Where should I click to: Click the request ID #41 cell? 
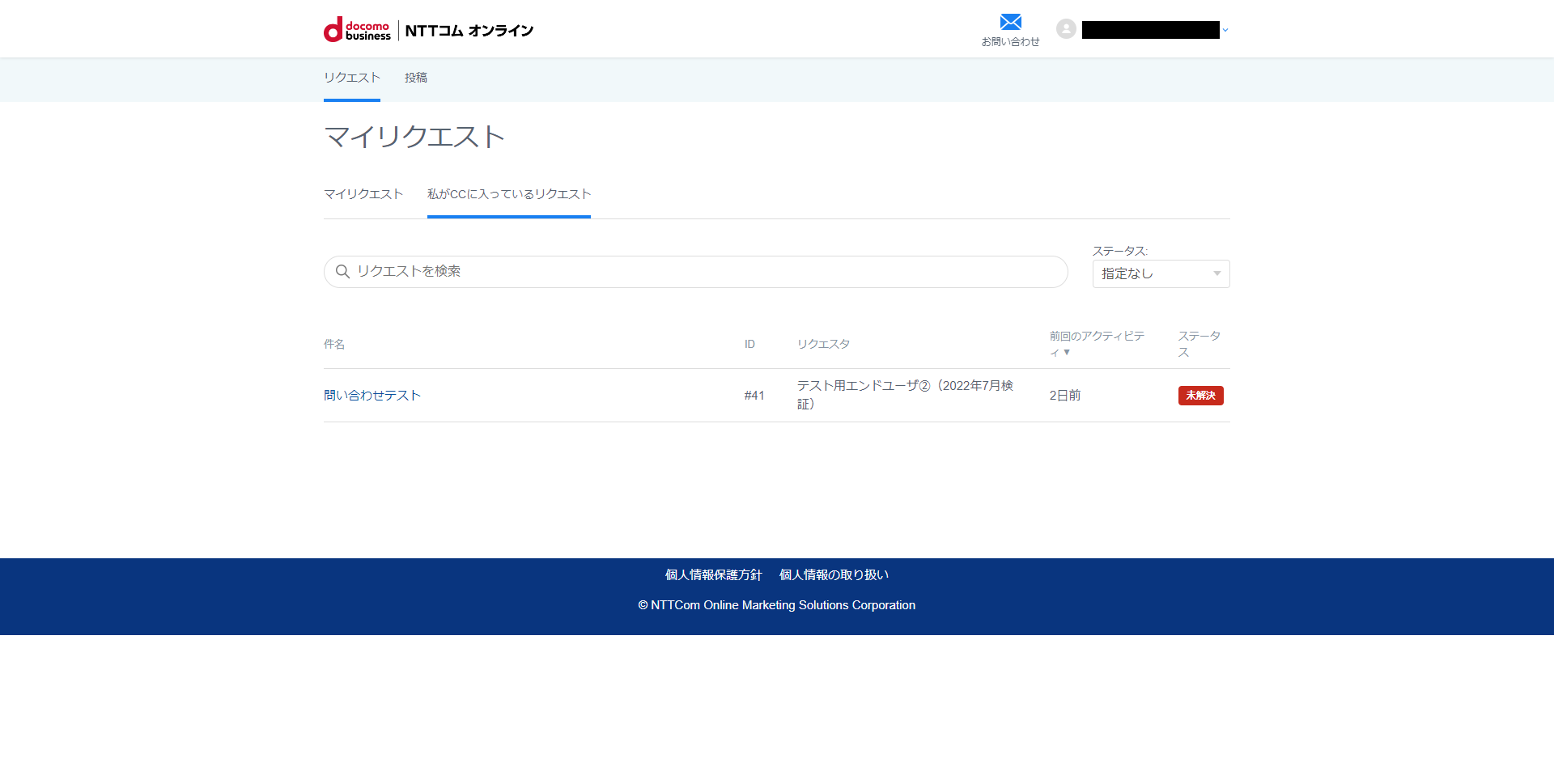pos(754,396)
